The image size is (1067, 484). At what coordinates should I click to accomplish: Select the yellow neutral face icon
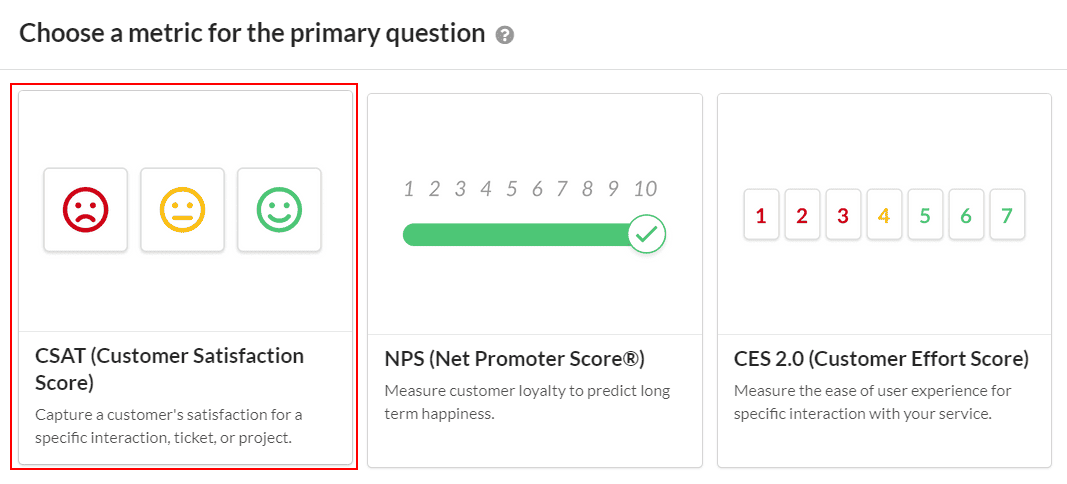pos(182,210)
